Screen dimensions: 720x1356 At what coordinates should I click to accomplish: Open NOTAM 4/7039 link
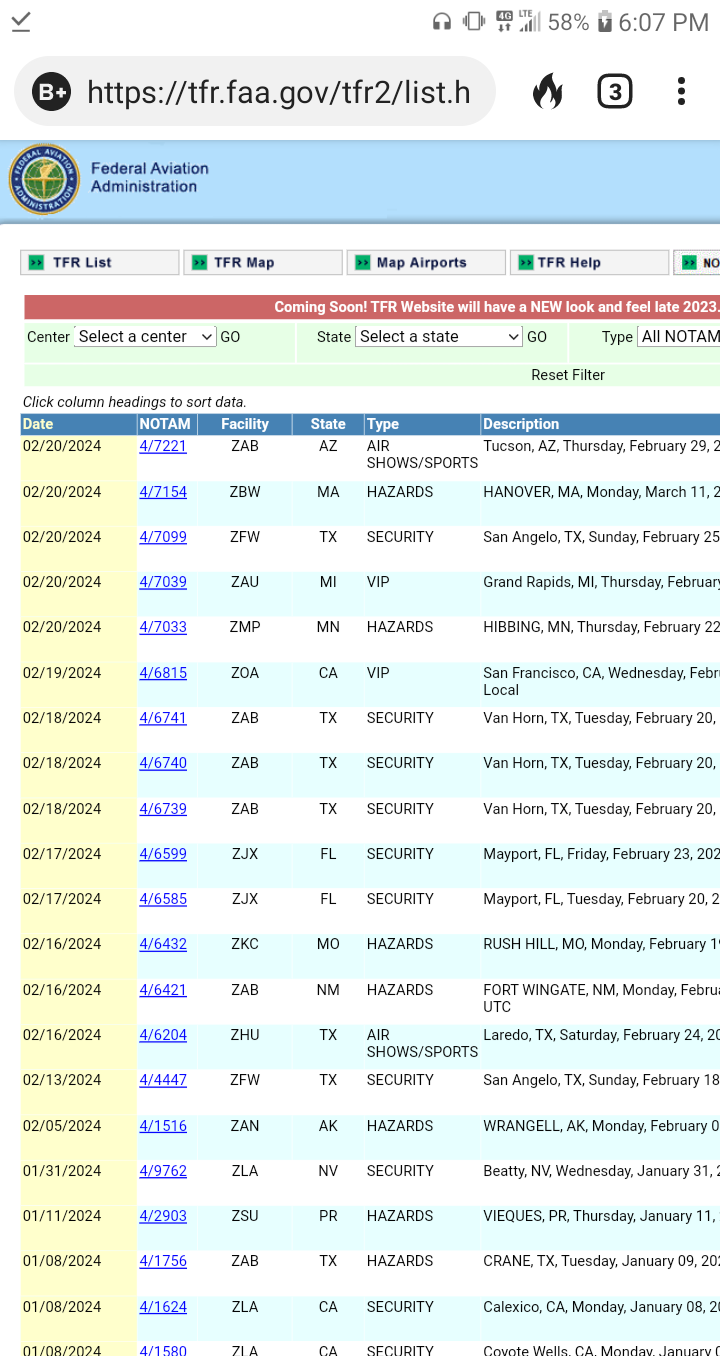click(163, 582)
